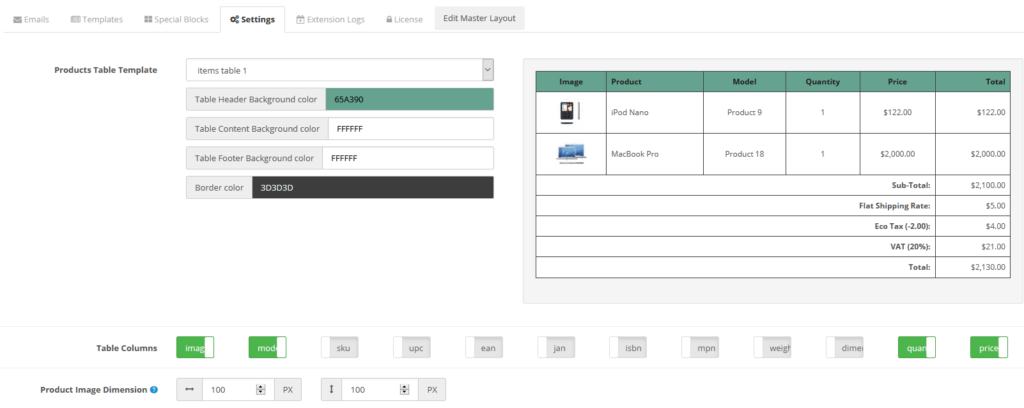1024x408 pixels.
Task: Click the 'Flat Shipping Rate:' row label
Action: [895, 206]
